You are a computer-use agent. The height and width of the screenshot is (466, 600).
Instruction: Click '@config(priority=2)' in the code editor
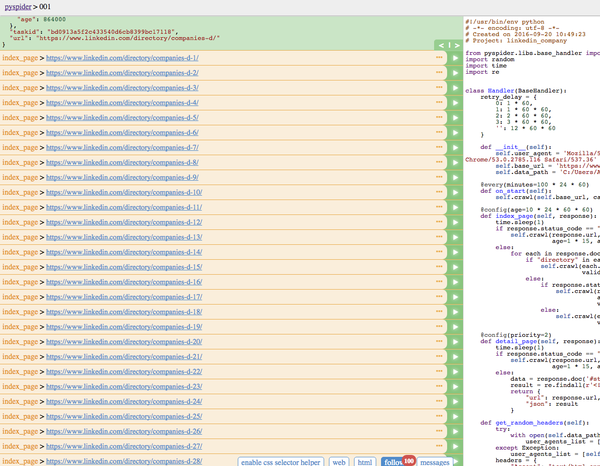click(516, 335)
